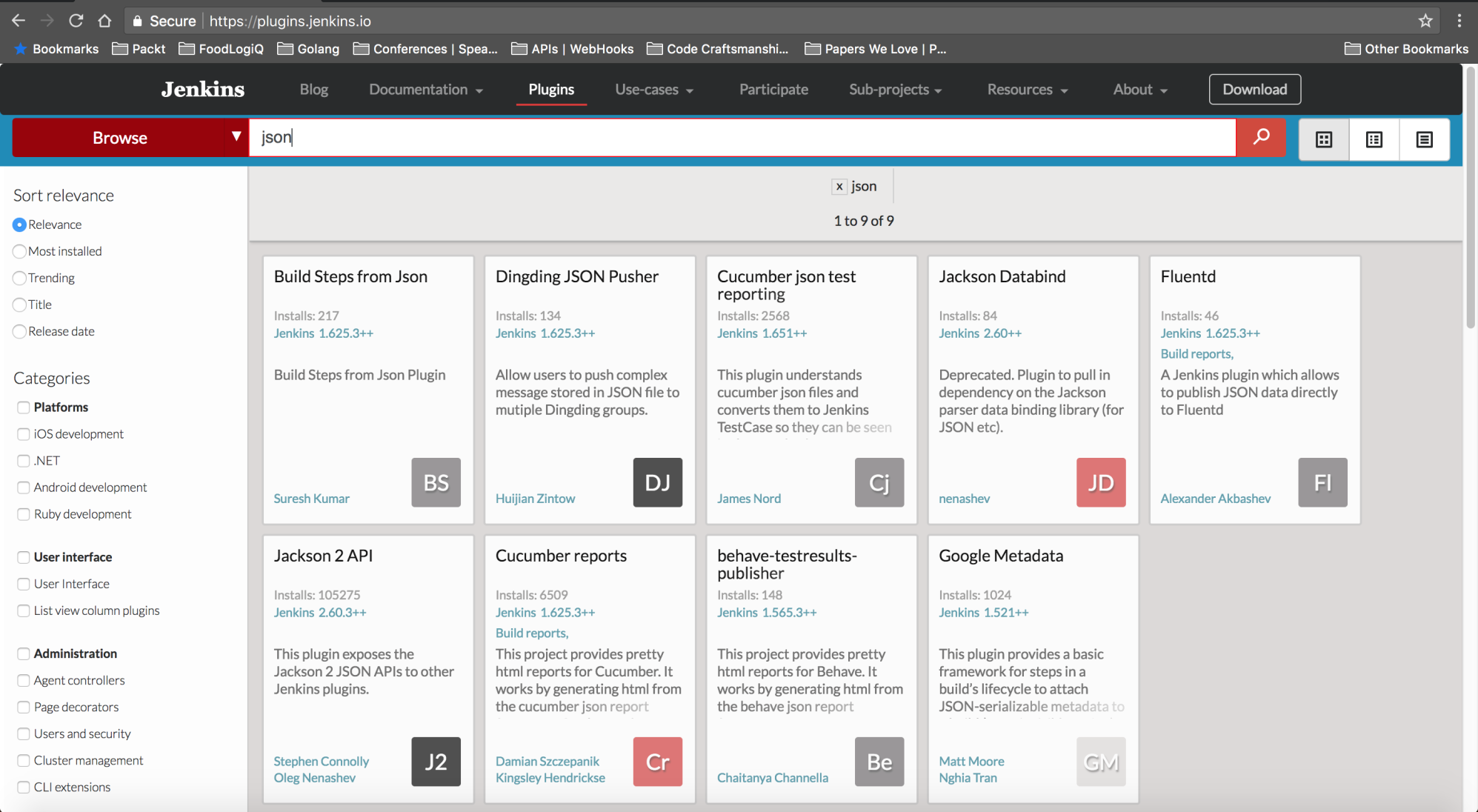
Task: Open Golang bookmarks folder
Action: [x=308, y=49]
